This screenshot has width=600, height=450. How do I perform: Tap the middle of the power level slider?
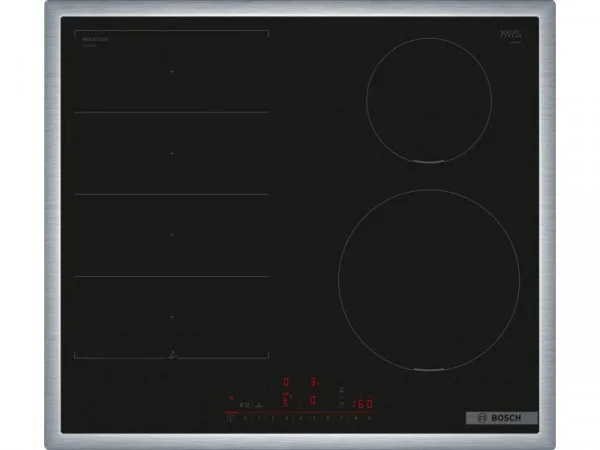pyautogui.click(x=301, y=418)
